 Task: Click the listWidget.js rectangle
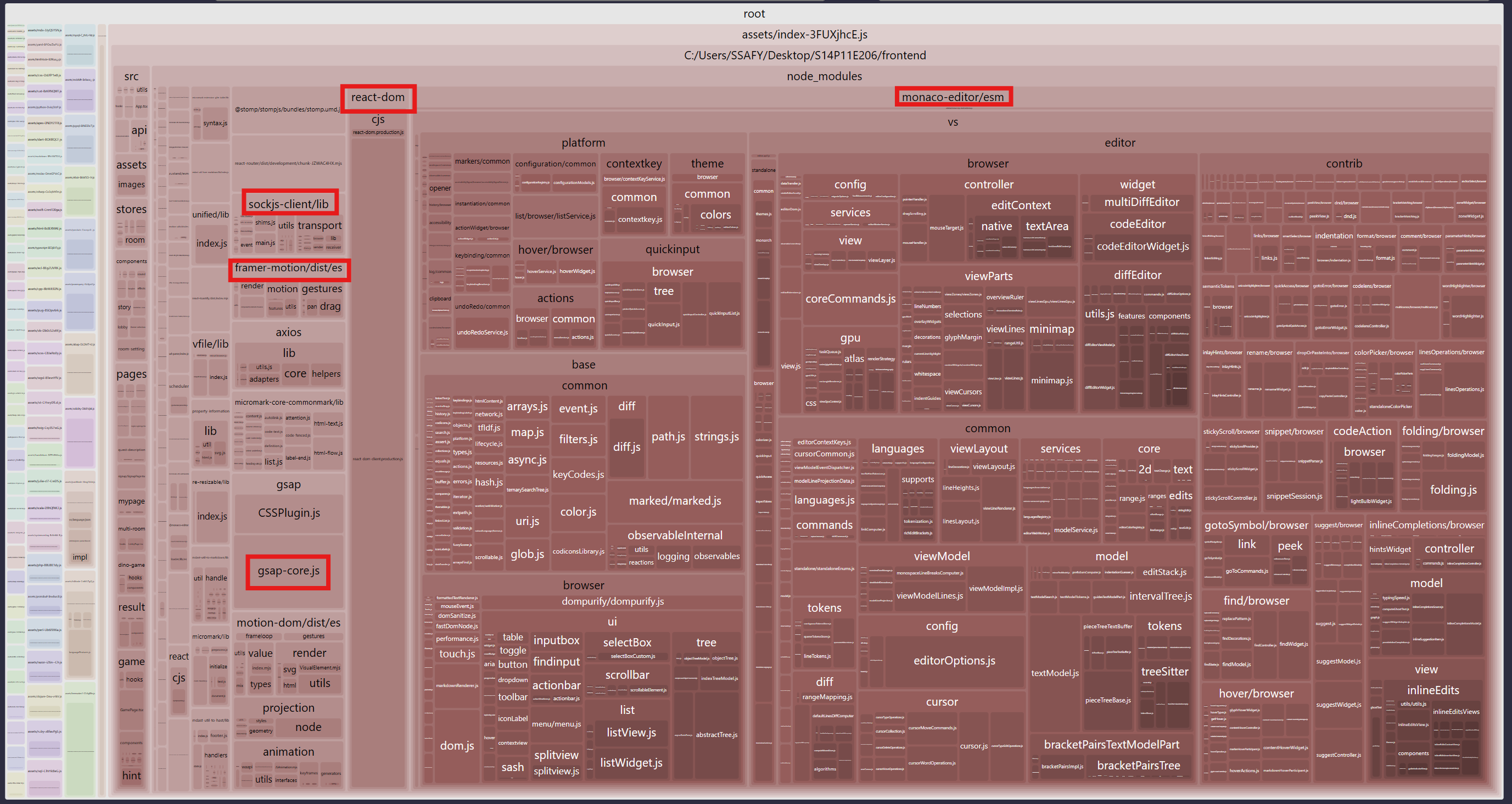(x=631, y=762)
